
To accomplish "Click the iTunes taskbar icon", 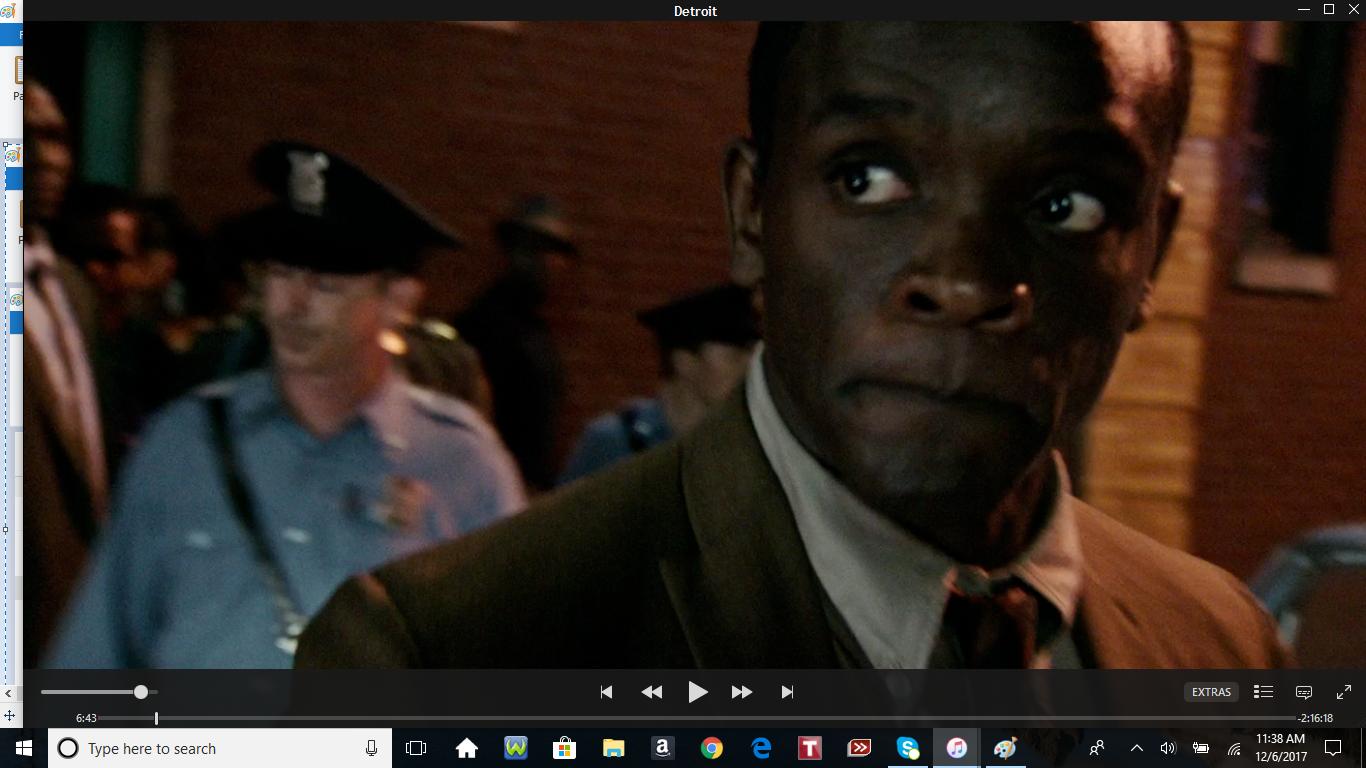I will point(956,748).
